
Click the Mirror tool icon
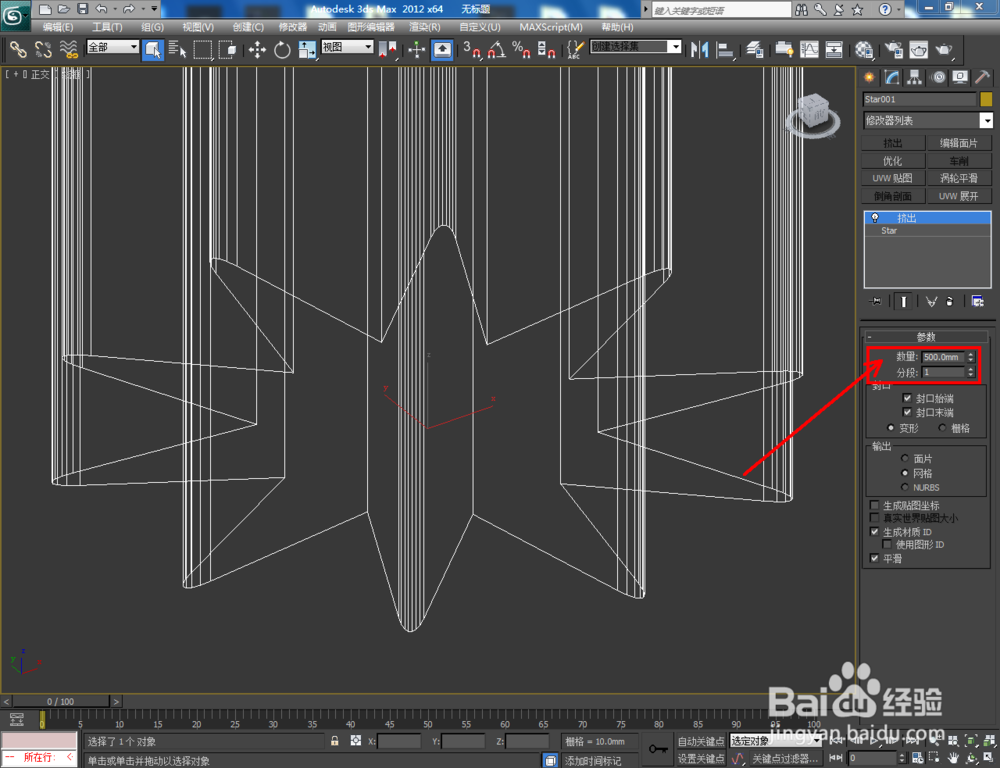click(x=700, y=49)
